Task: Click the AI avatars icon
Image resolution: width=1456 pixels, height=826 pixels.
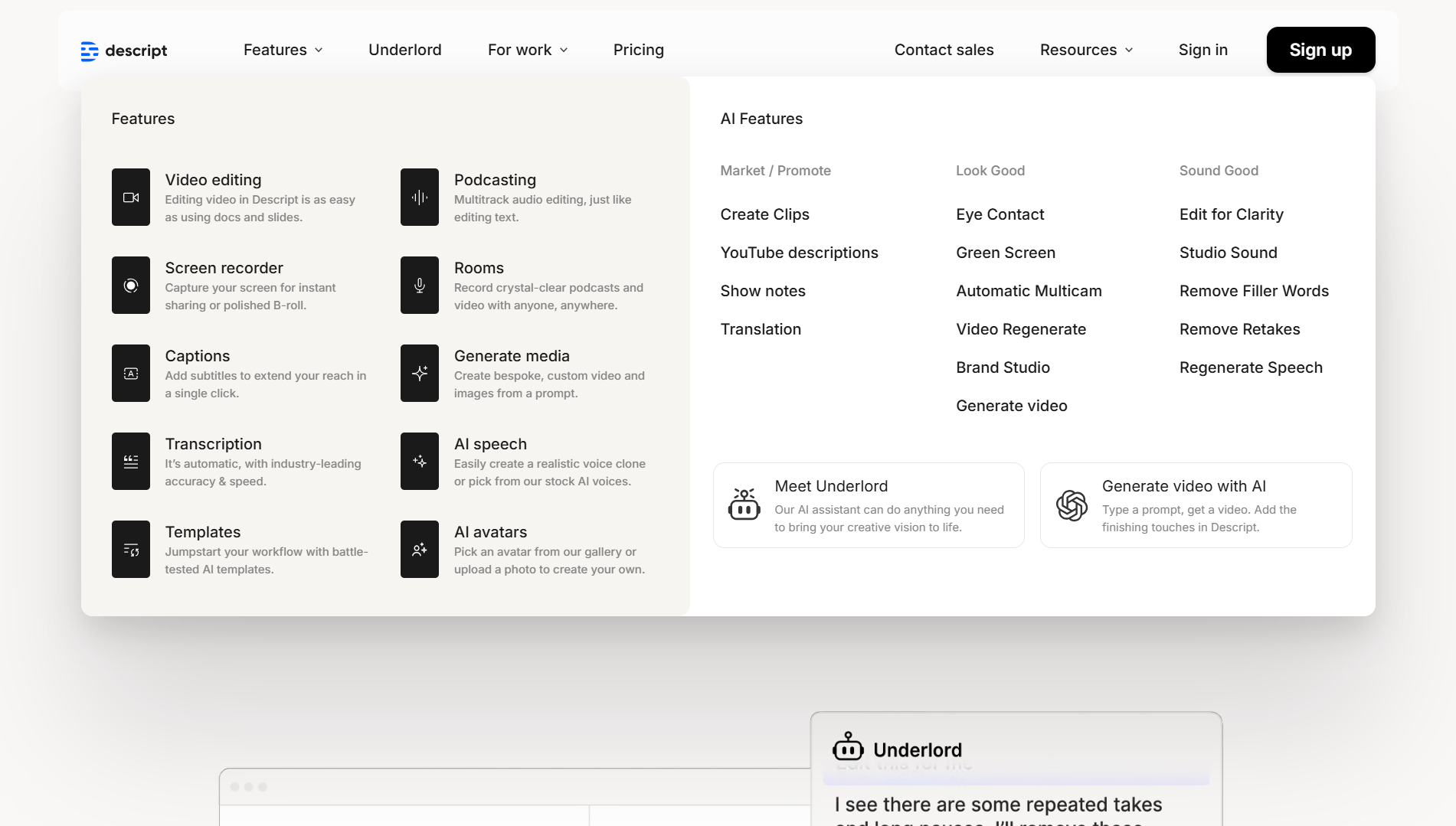Action: [x=420, y=550]
